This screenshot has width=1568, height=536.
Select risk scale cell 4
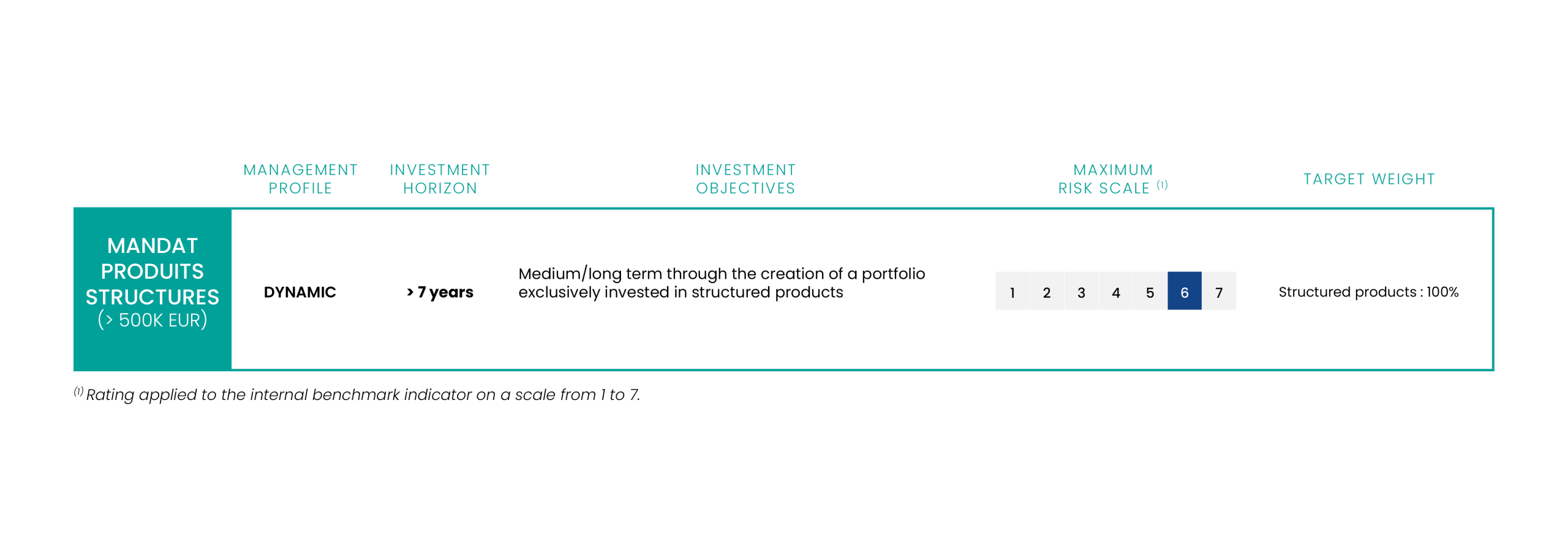1115,292
